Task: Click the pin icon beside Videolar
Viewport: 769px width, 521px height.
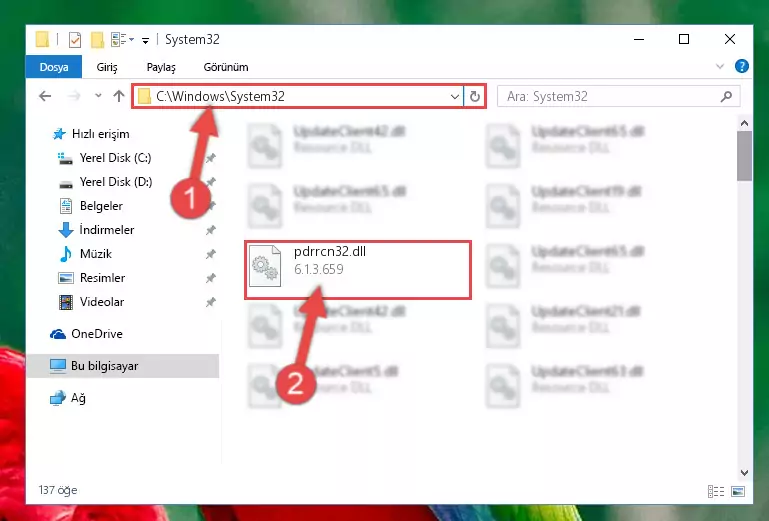Action: click(x=210, y=302)
